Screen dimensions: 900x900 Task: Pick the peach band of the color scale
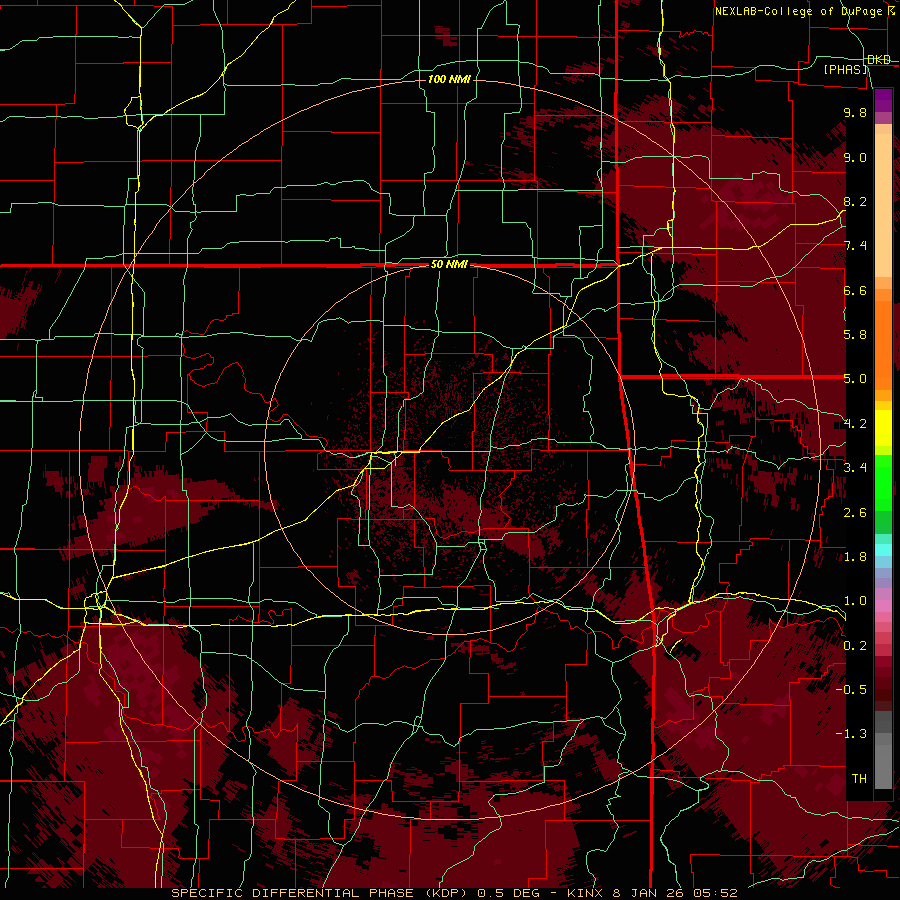coord(883,205)
